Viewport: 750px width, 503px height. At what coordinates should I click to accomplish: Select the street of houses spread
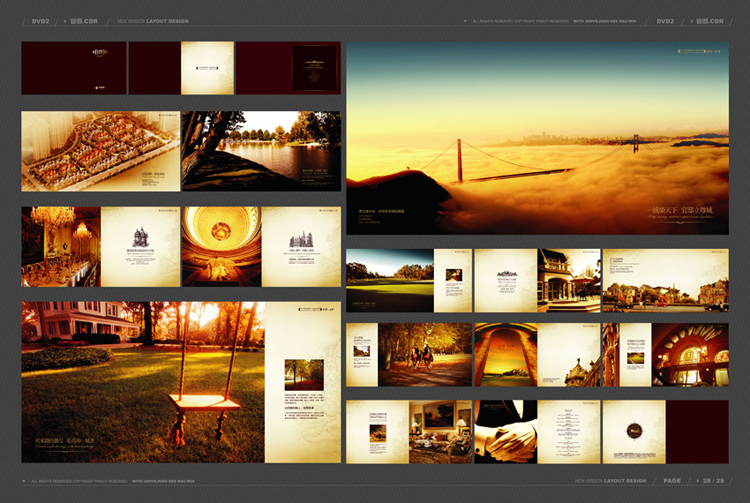665,281
